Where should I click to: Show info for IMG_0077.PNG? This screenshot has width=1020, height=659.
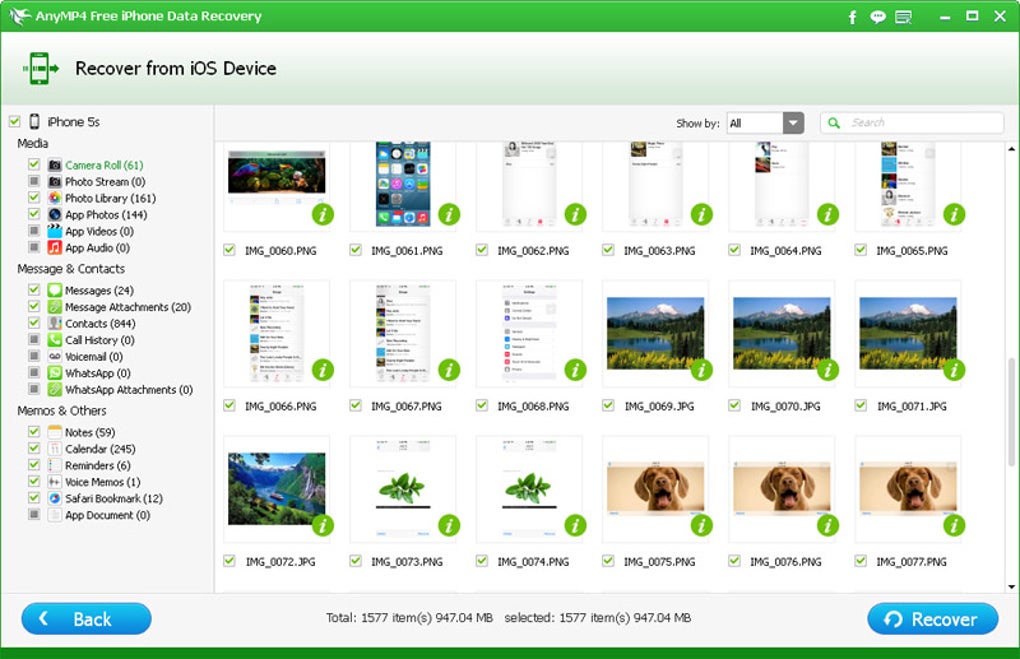pos(954,525)
